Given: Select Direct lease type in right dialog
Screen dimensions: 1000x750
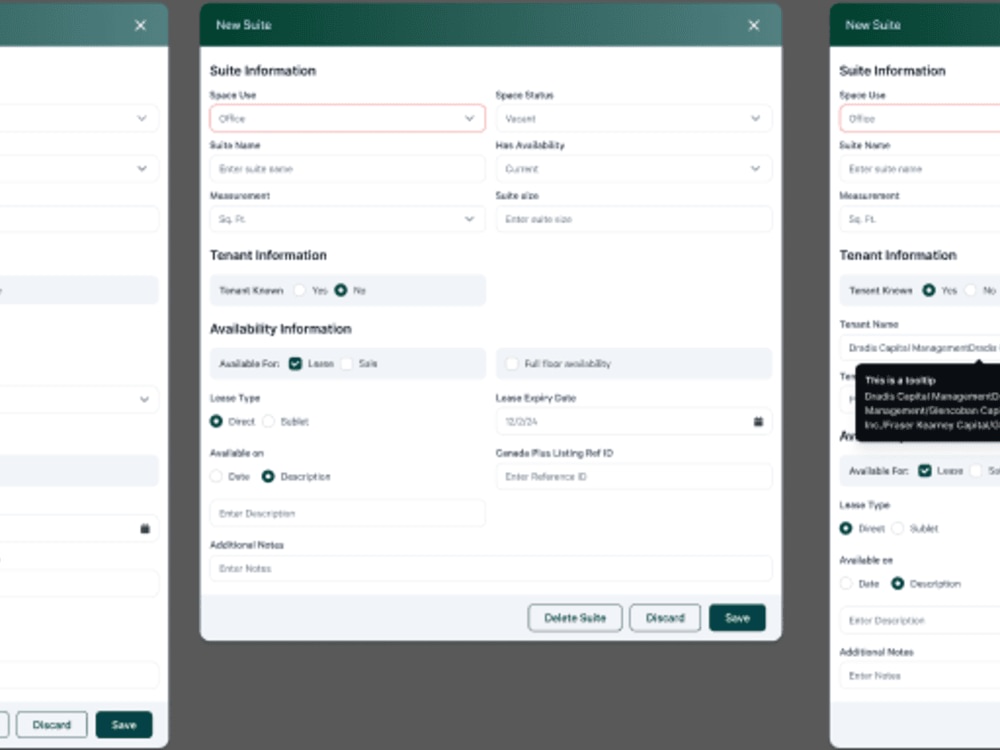Looking at the screenshot, I should point(846,529).
